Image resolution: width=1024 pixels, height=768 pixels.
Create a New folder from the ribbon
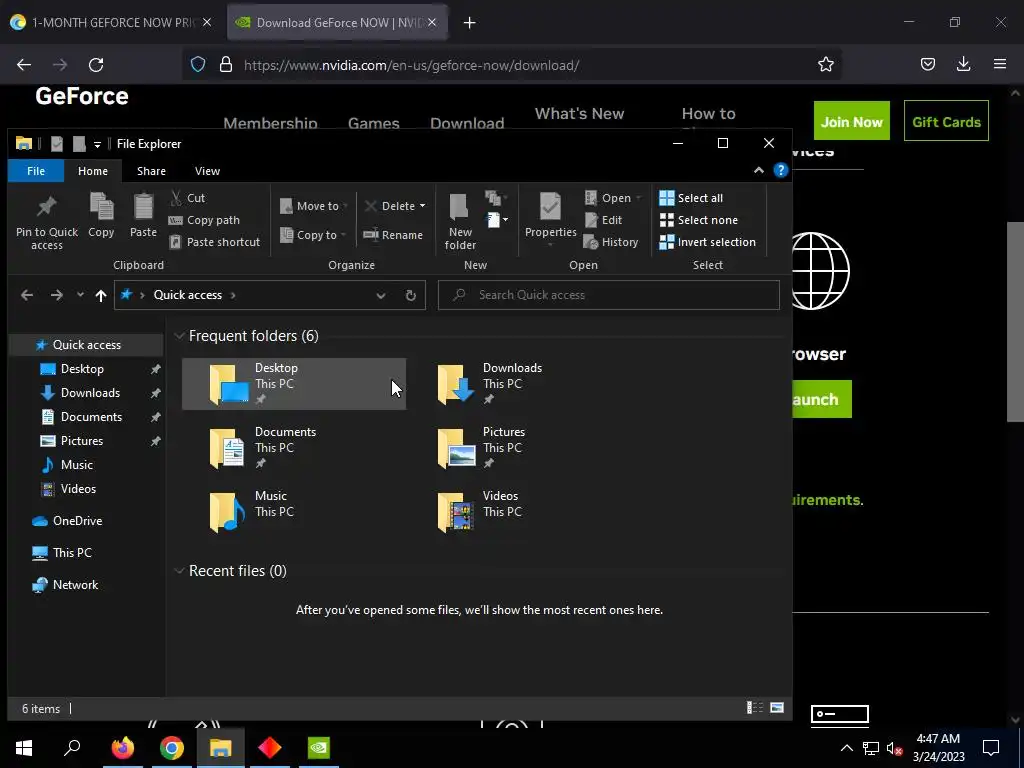click(x=460, y=221)
